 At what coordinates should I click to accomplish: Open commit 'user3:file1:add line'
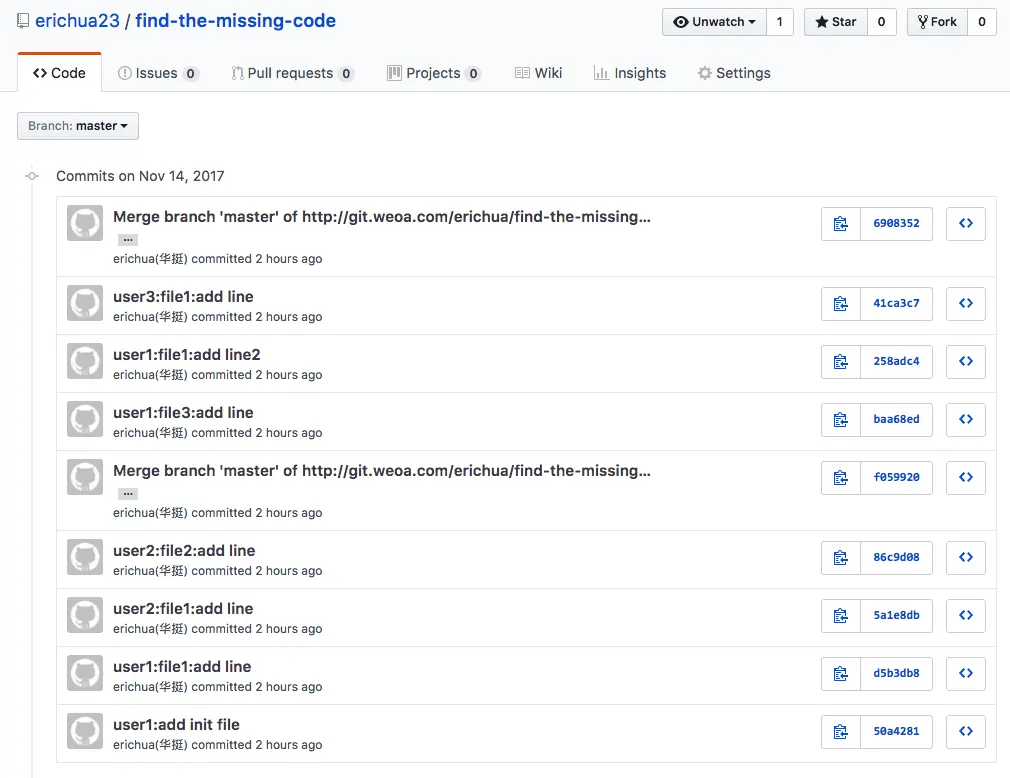point(184,297)
